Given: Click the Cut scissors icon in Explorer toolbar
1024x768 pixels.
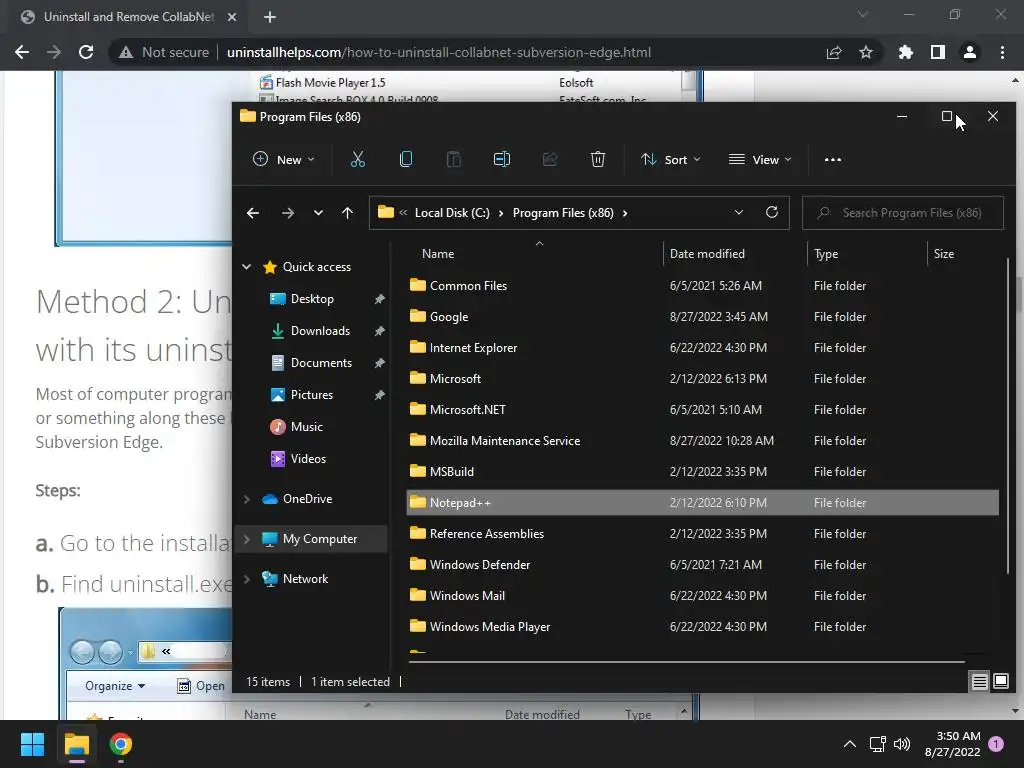Looking at the screenshot, I should [x=357, y=159].
